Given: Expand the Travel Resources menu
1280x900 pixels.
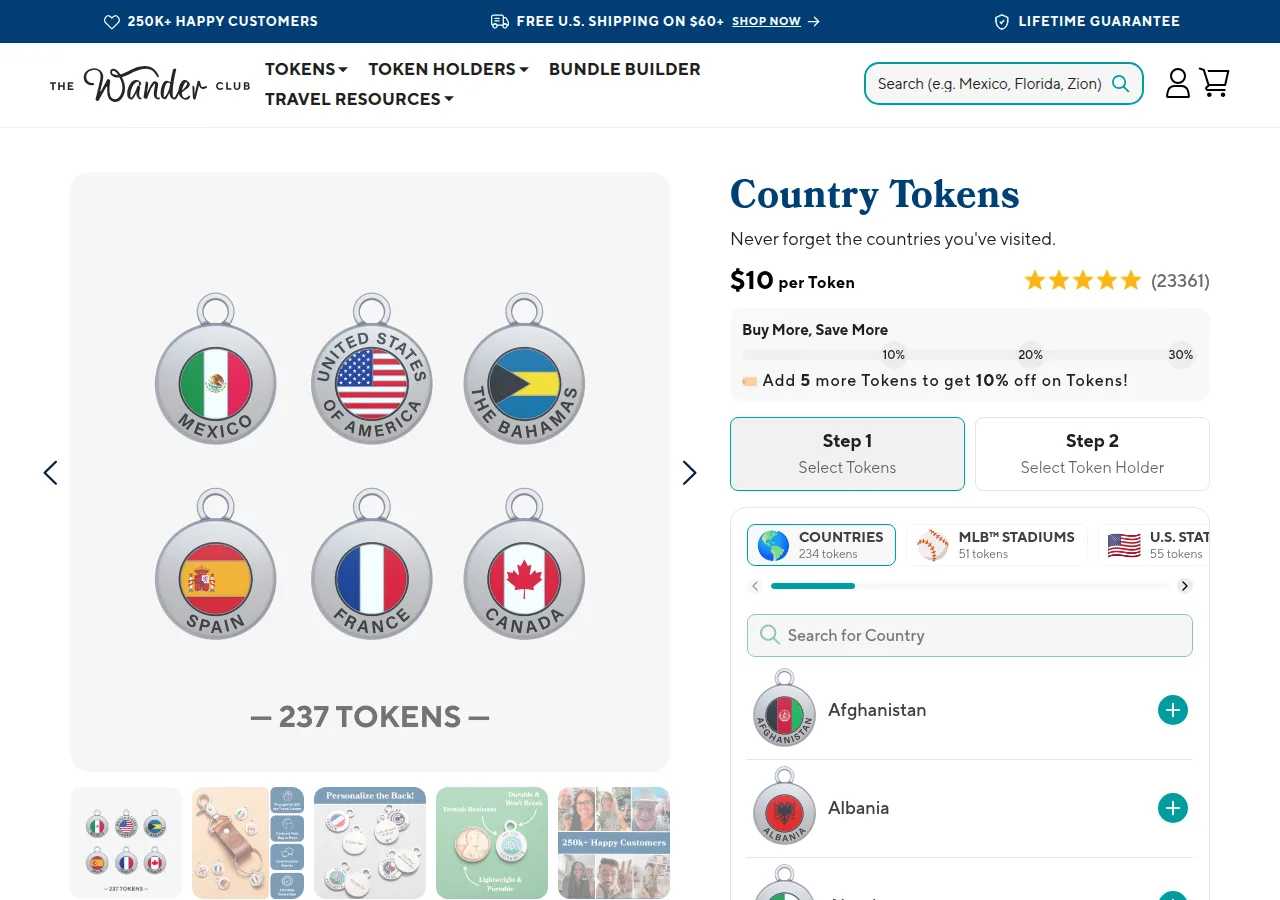Looking at the screenshot, I should [359, 99].
